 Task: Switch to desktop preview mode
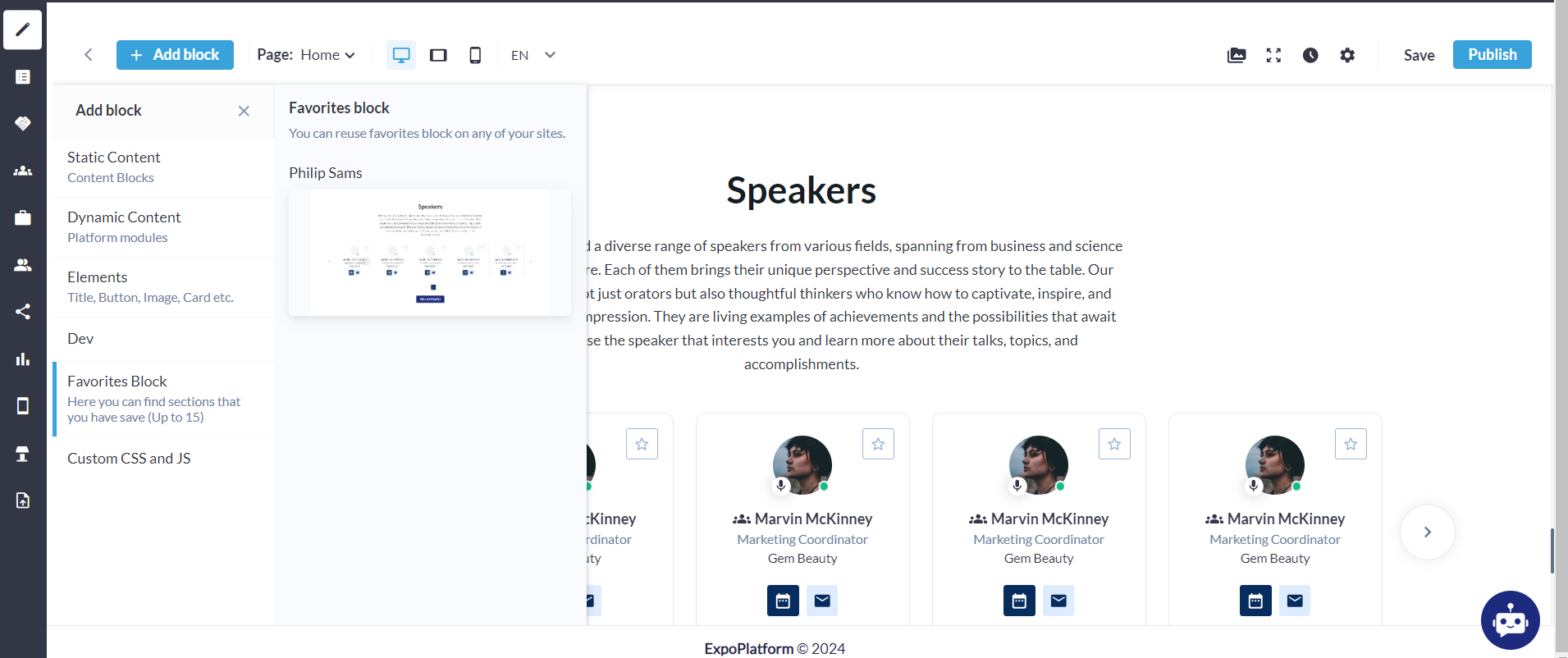[x=401, y=55]
